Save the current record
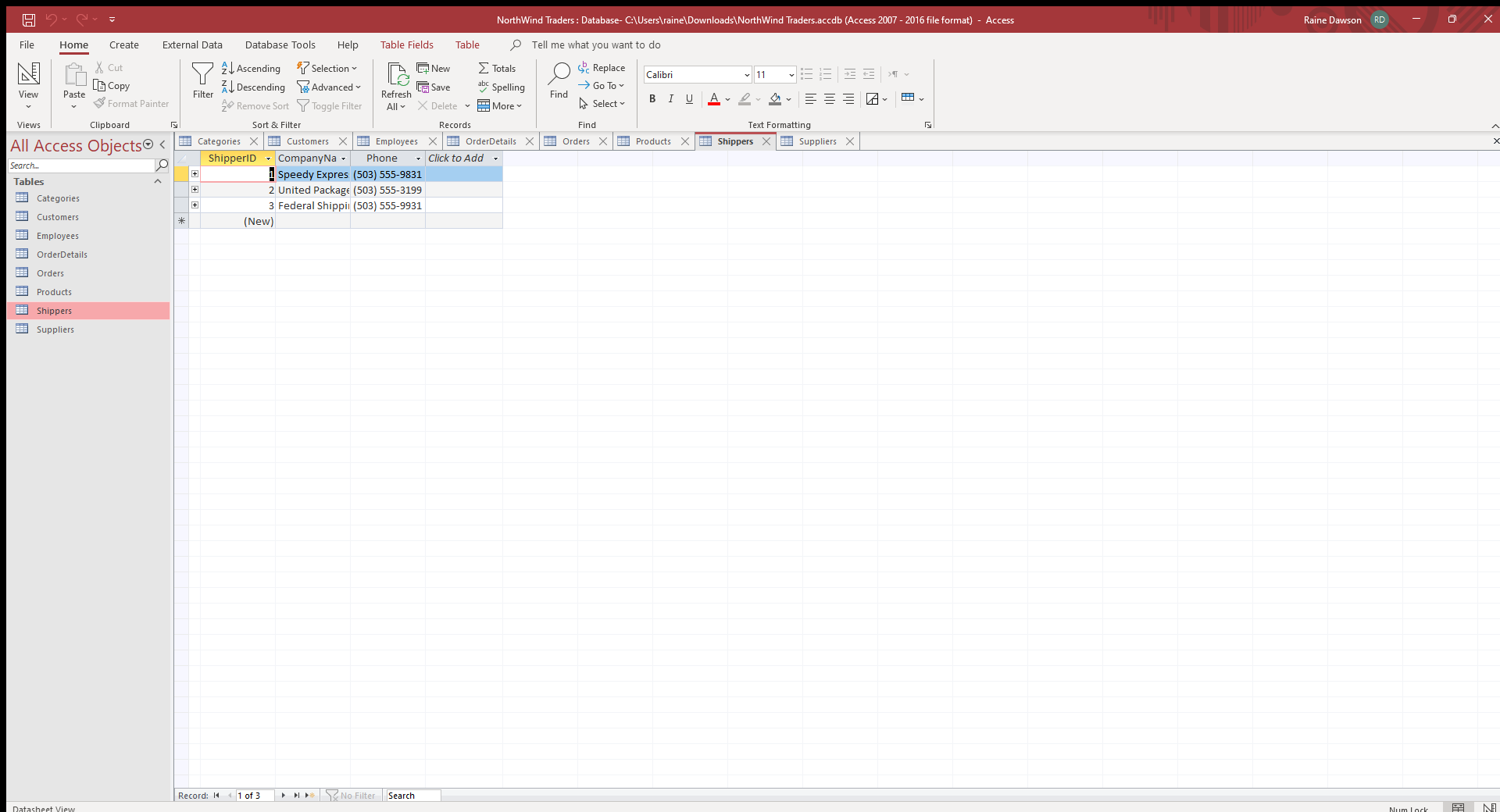The height and width of the screenshot is (812, 1500). pyautogui.click(x=434, y=87)
